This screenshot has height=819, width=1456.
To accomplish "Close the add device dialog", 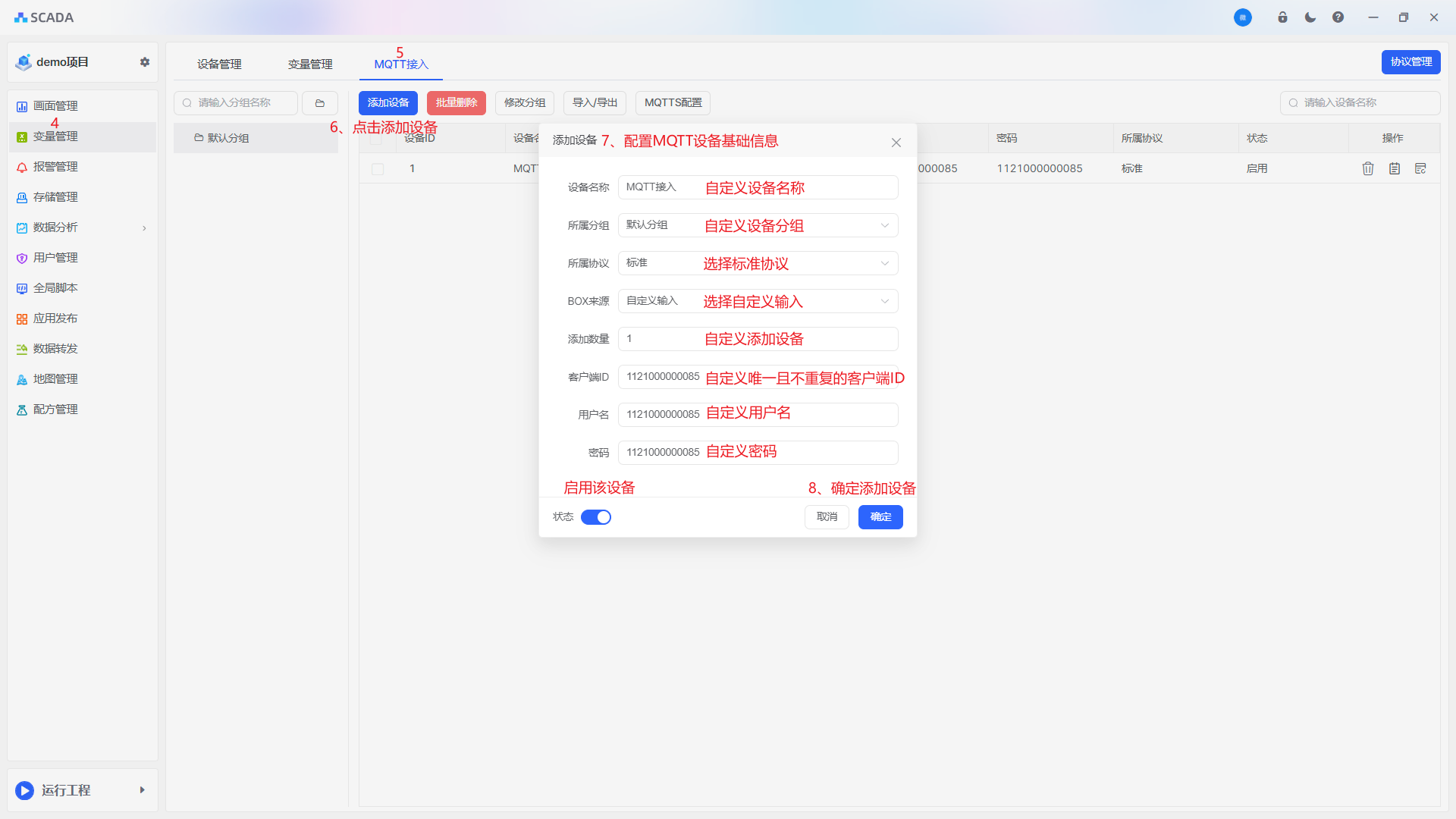I will point(896,143).
